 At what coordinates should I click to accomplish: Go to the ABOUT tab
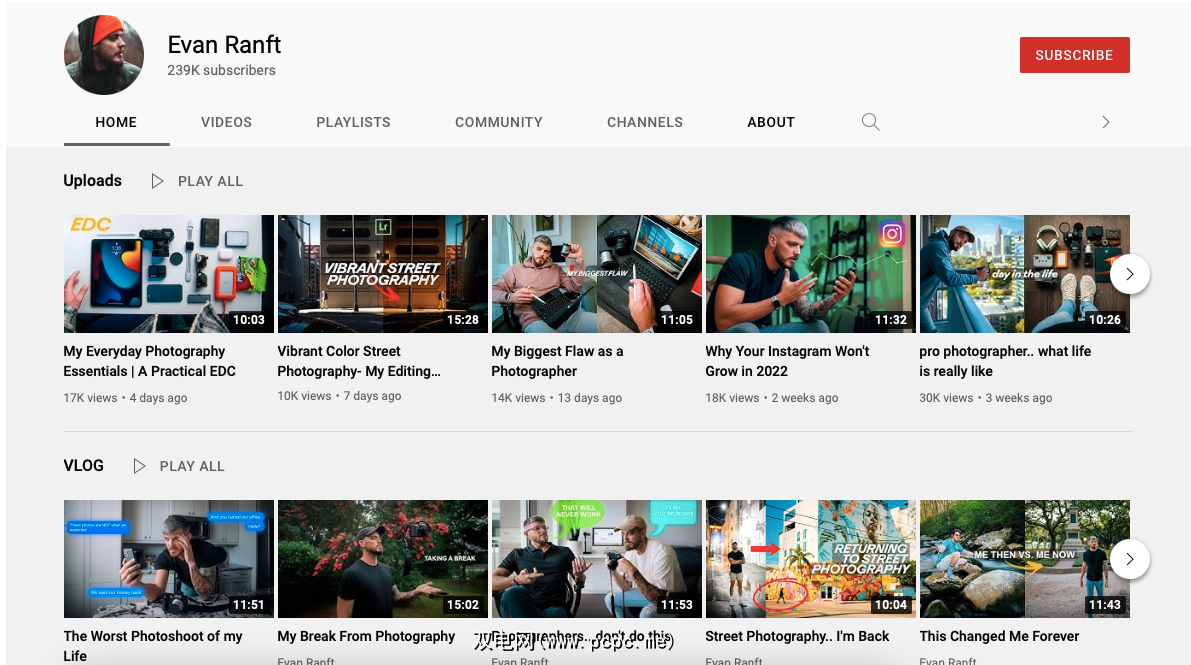(x=771, y=122)
